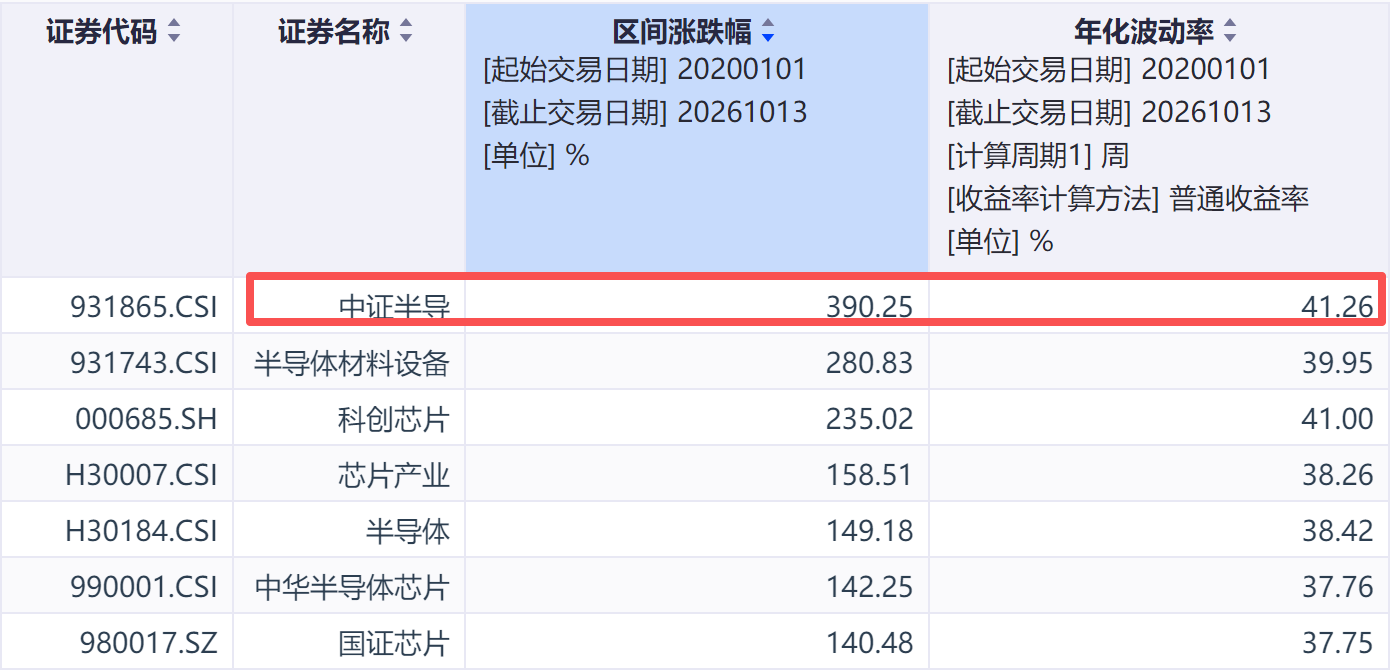
Task: Click 收益率计算方法 普通收益率 parameter text
Action: (x=1128, y=198)
